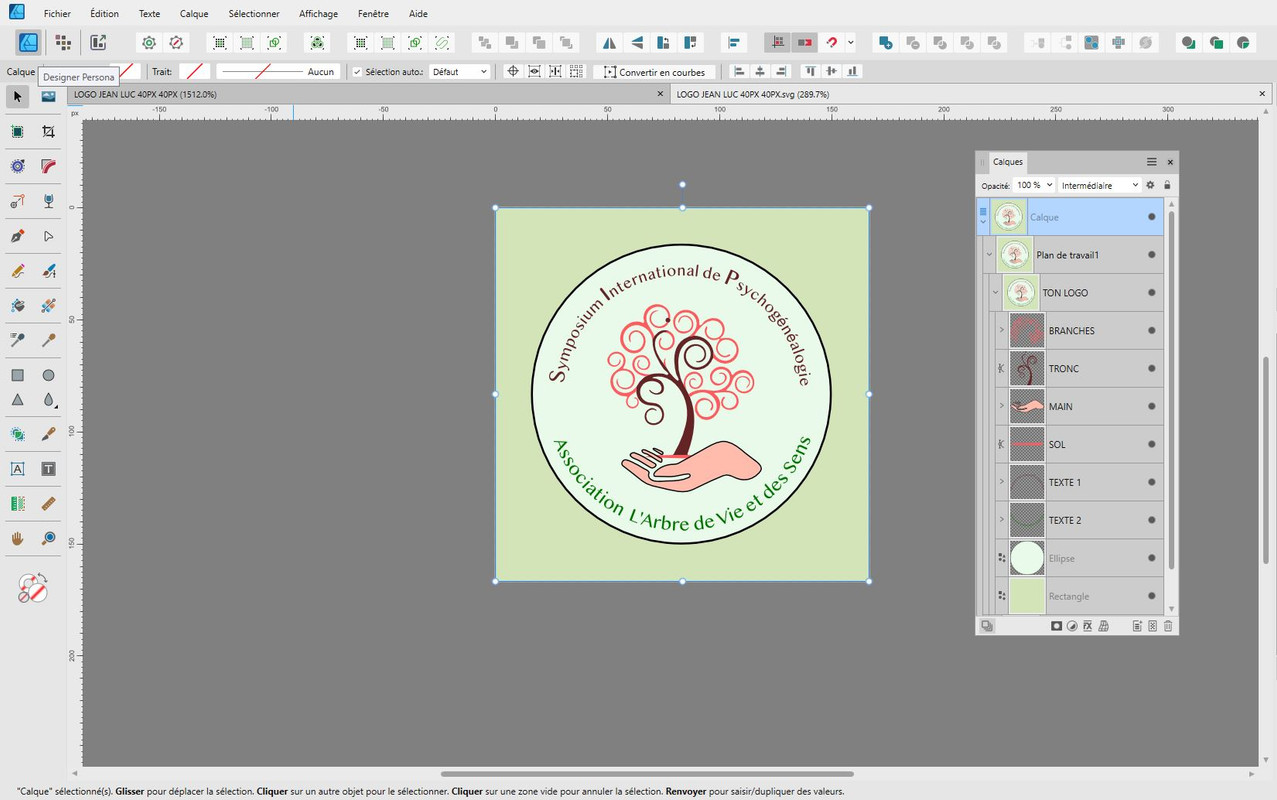Image resolution: width=1277 pixels, height=800 pixels.
Task: Select the Artboard tool
Action: pyautogui.click(x=17, y=131)
